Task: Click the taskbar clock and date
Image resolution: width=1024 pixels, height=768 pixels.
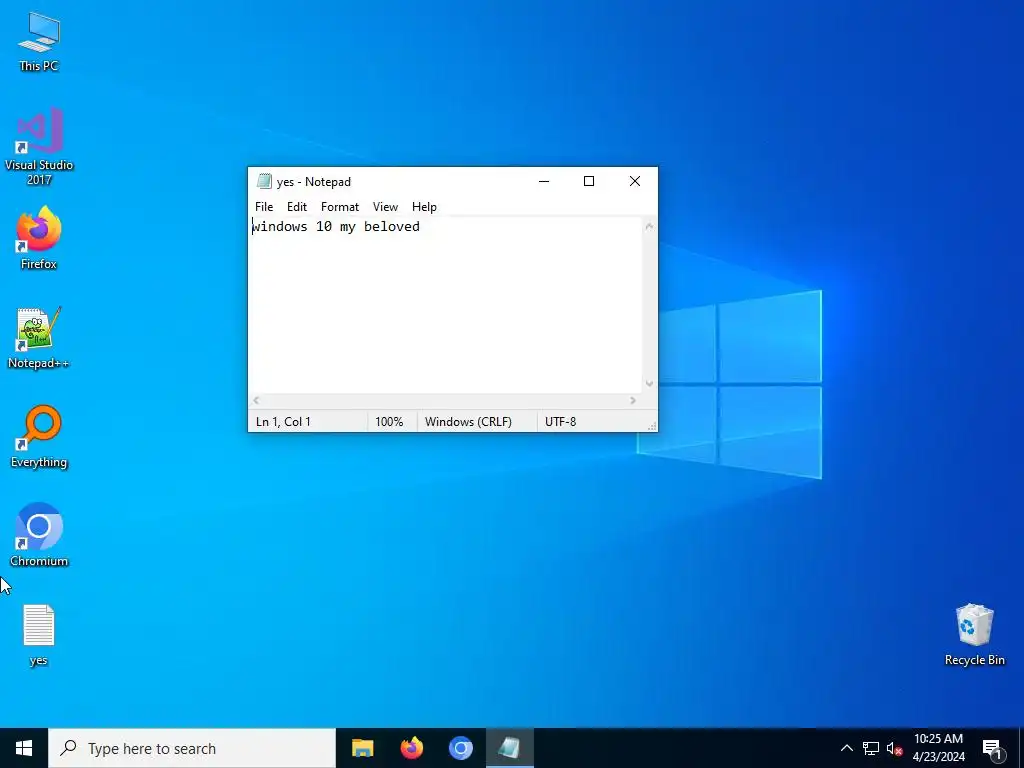Action: click(938, 748)
